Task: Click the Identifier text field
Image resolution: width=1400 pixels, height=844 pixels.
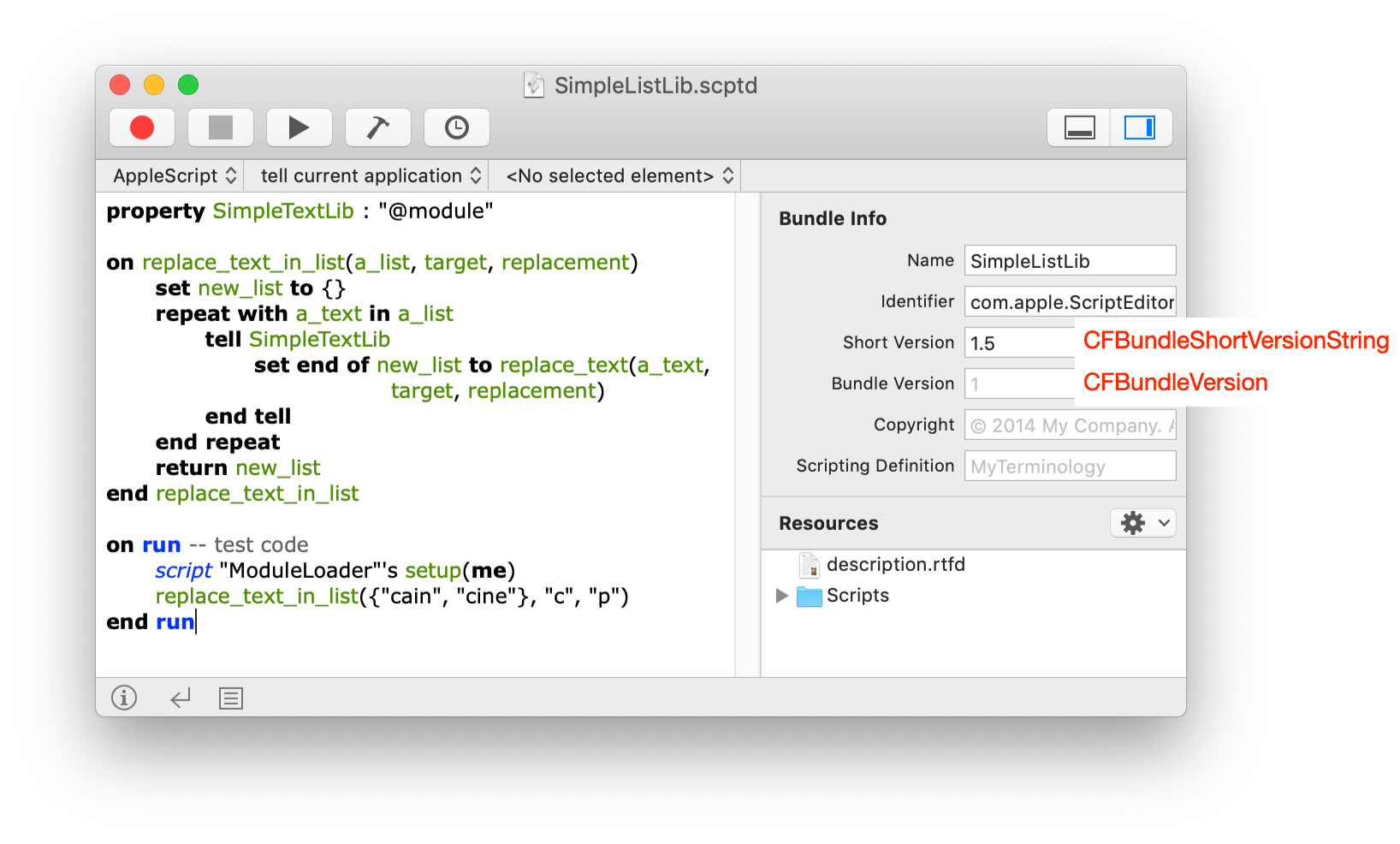Action: pyautogui.click(x=1069, y=302)
